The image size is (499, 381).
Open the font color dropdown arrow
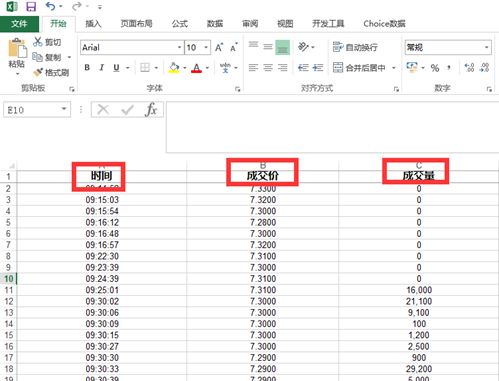(207, 68)
